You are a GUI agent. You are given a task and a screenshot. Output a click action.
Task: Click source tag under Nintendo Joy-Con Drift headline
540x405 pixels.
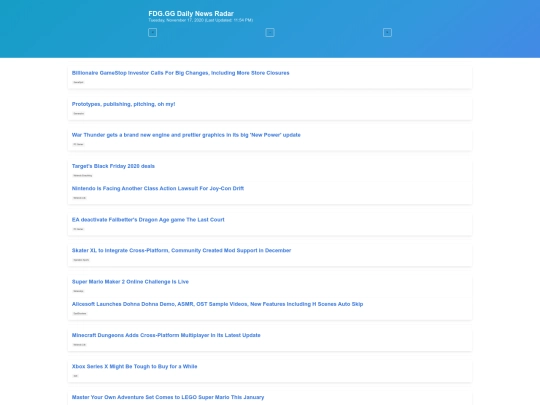coord(80,198)
